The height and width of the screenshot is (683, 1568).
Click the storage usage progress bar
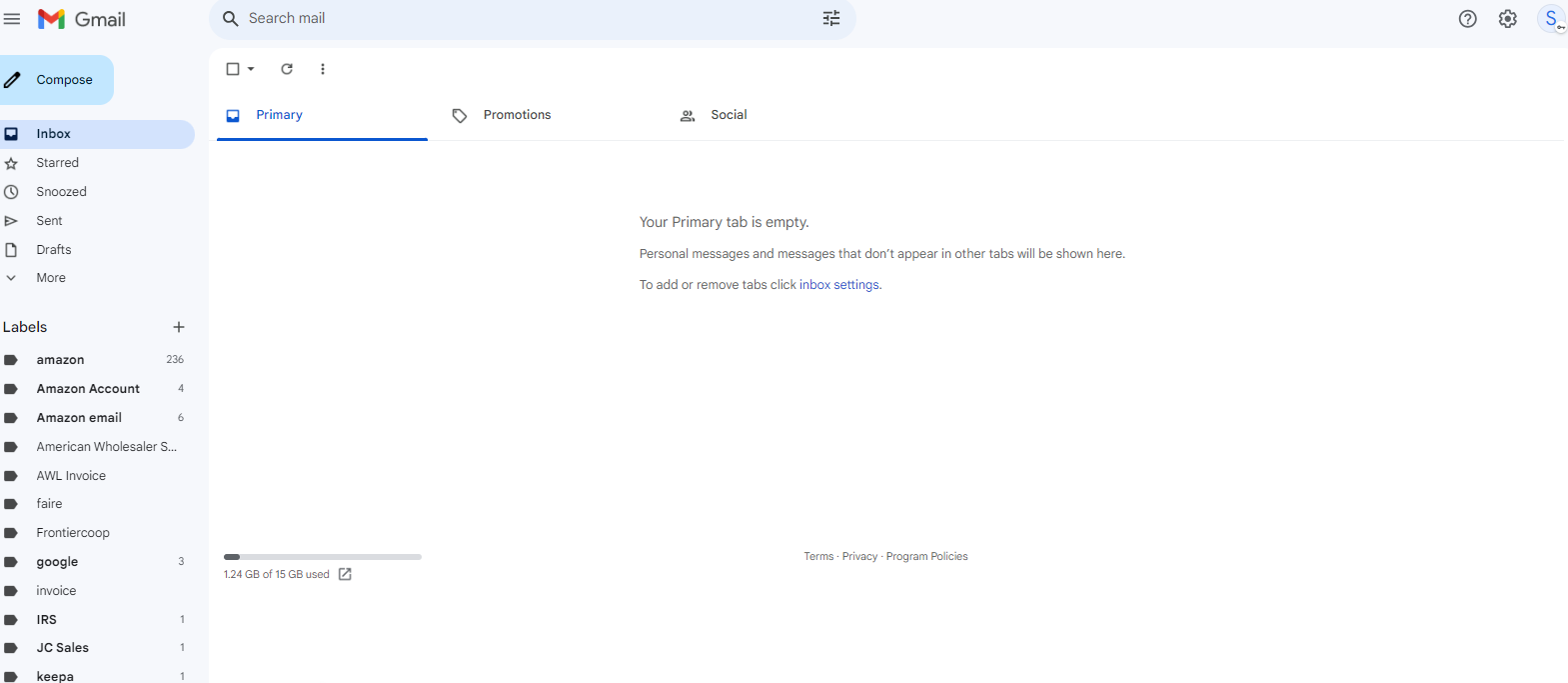pos(323,557)
